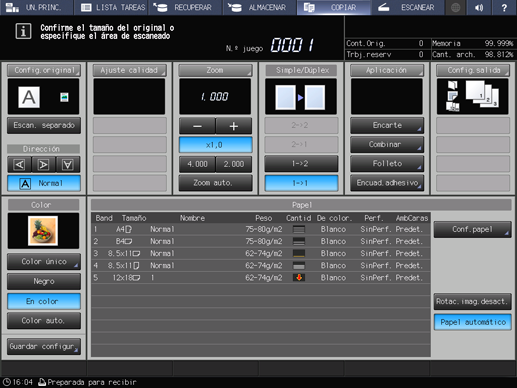Click the globe language icon
Image resolution: width=517 pixels, height=388 pixels.
click(455, 7)
